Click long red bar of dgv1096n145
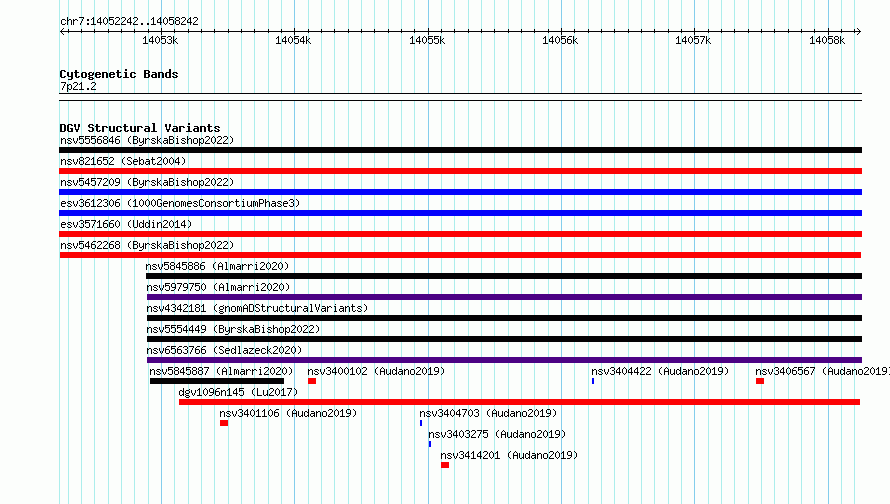 (519, 402)
